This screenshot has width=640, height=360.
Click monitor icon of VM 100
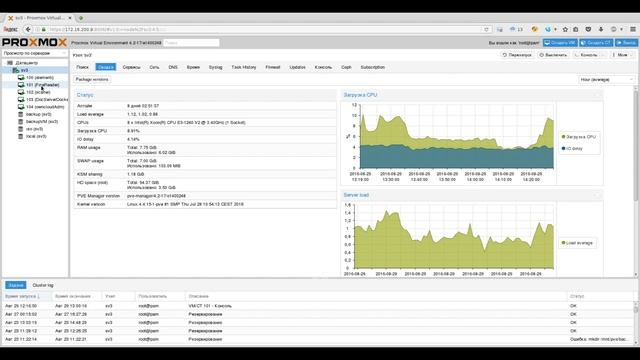click(x=21, y=78)
